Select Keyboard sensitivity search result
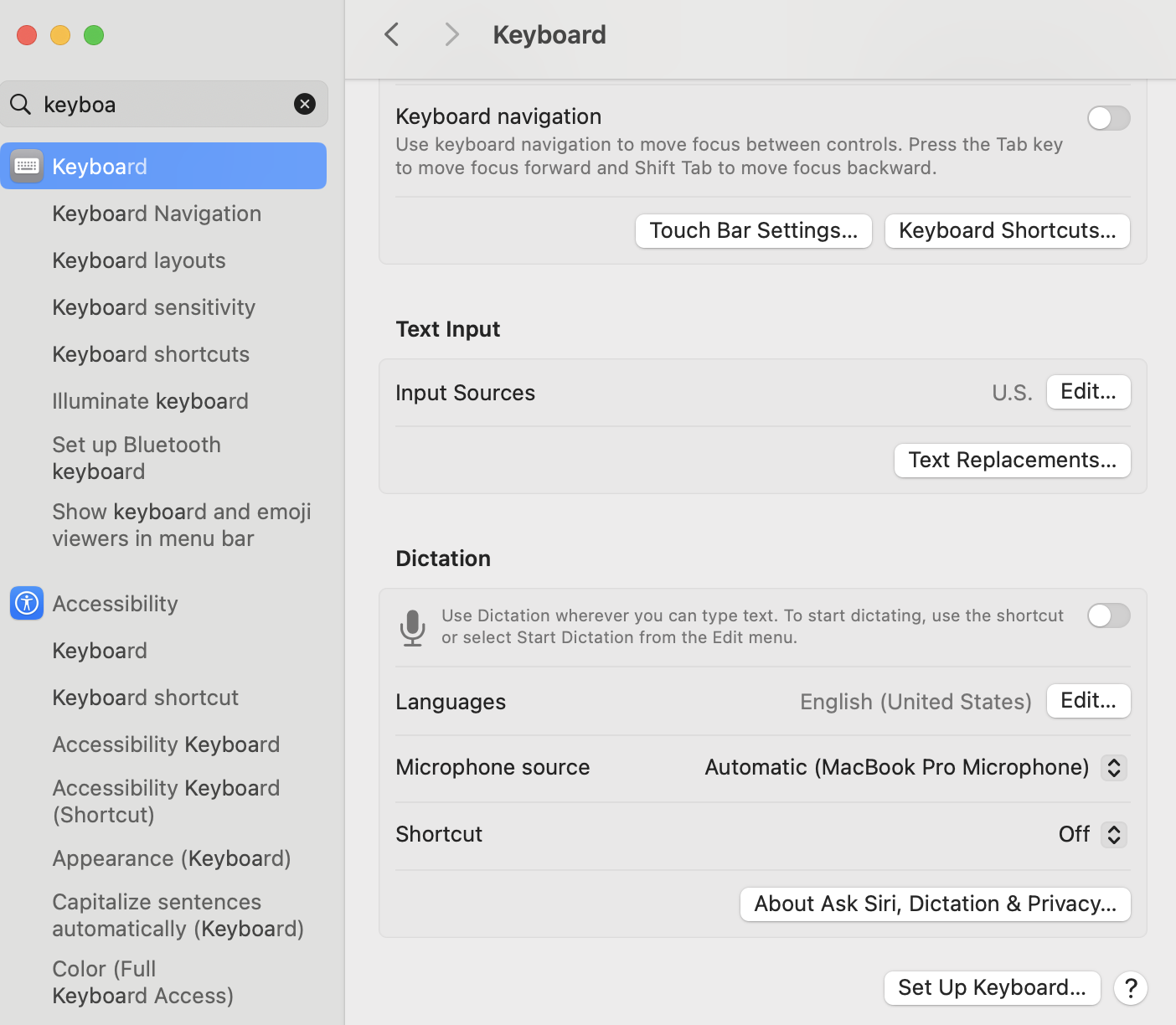1176x1025 pixels. 153,307
